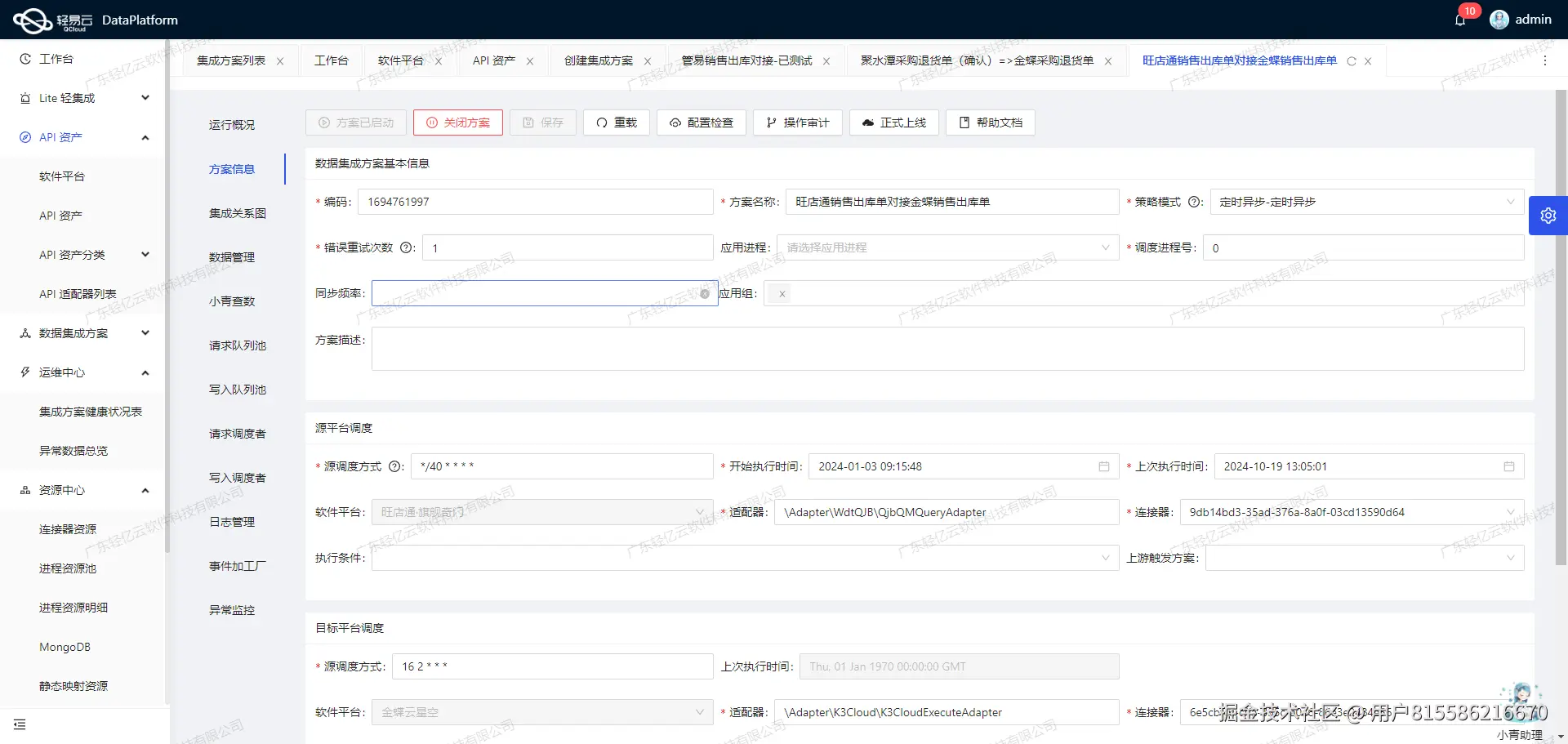
Task: Open source 连接器 dropdown
Action: [x=1352, y=512]
